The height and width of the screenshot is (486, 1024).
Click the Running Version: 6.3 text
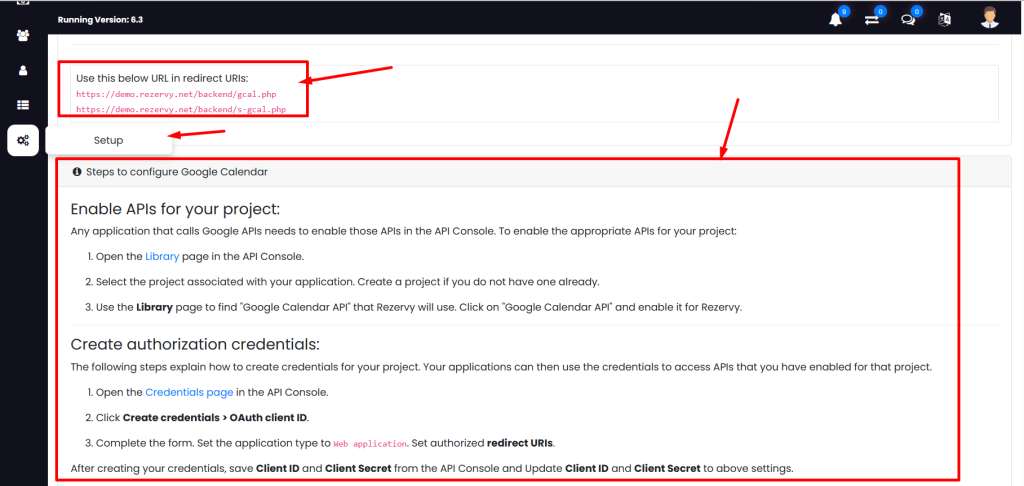(100, 20)
